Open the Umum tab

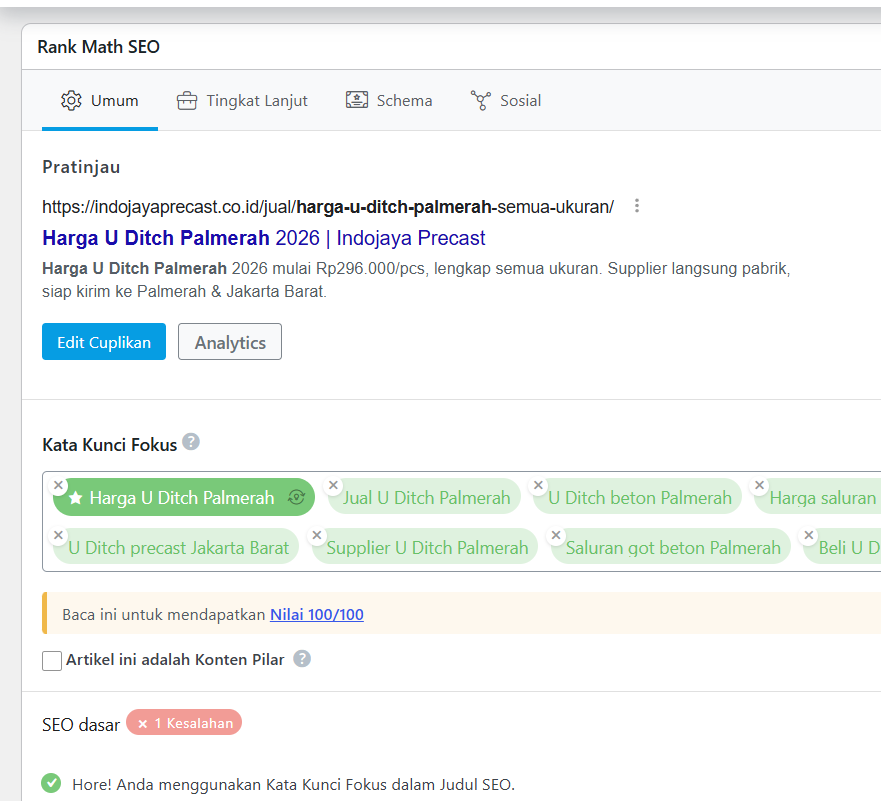[x=100, y=101]
